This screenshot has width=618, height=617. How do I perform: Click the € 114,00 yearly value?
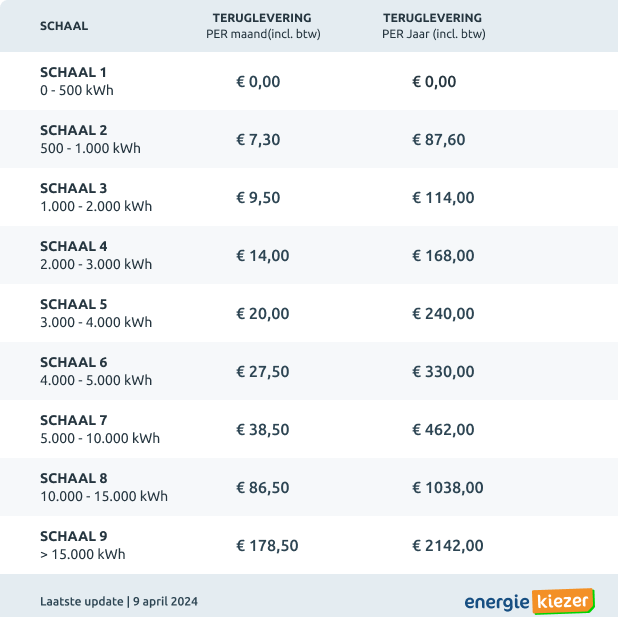pos(443,198)
